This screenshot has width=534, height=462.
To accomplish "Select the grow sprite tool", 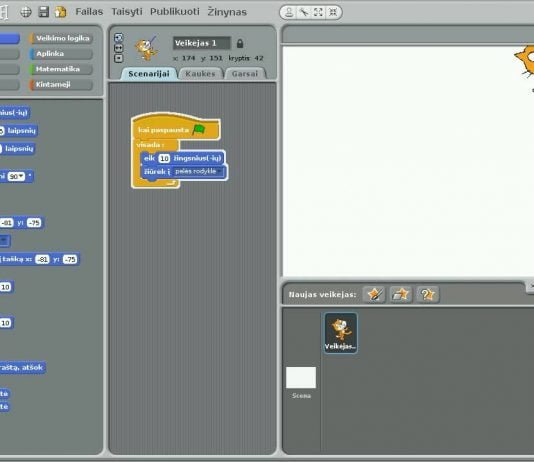I will click(x=318, y=13).
